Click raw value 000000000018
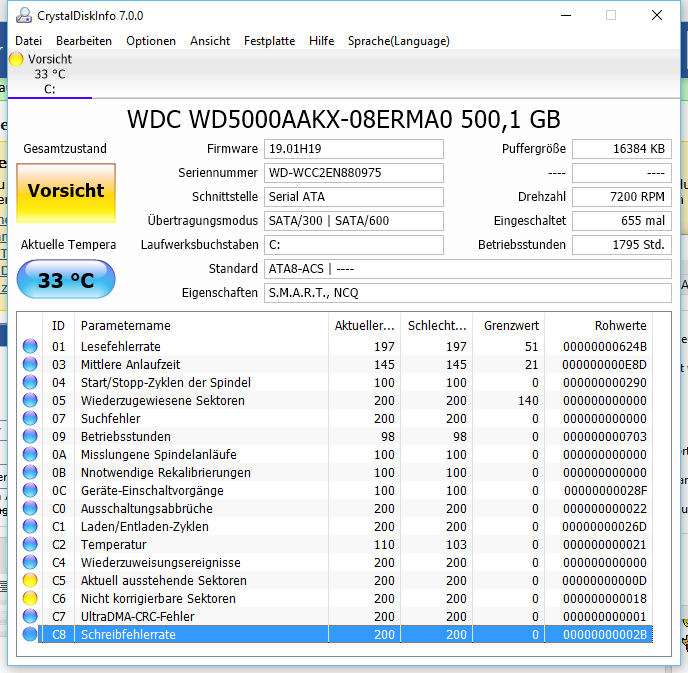Image resolution: width=688 pixels, height=673 pixels. (x=605, y=598)
